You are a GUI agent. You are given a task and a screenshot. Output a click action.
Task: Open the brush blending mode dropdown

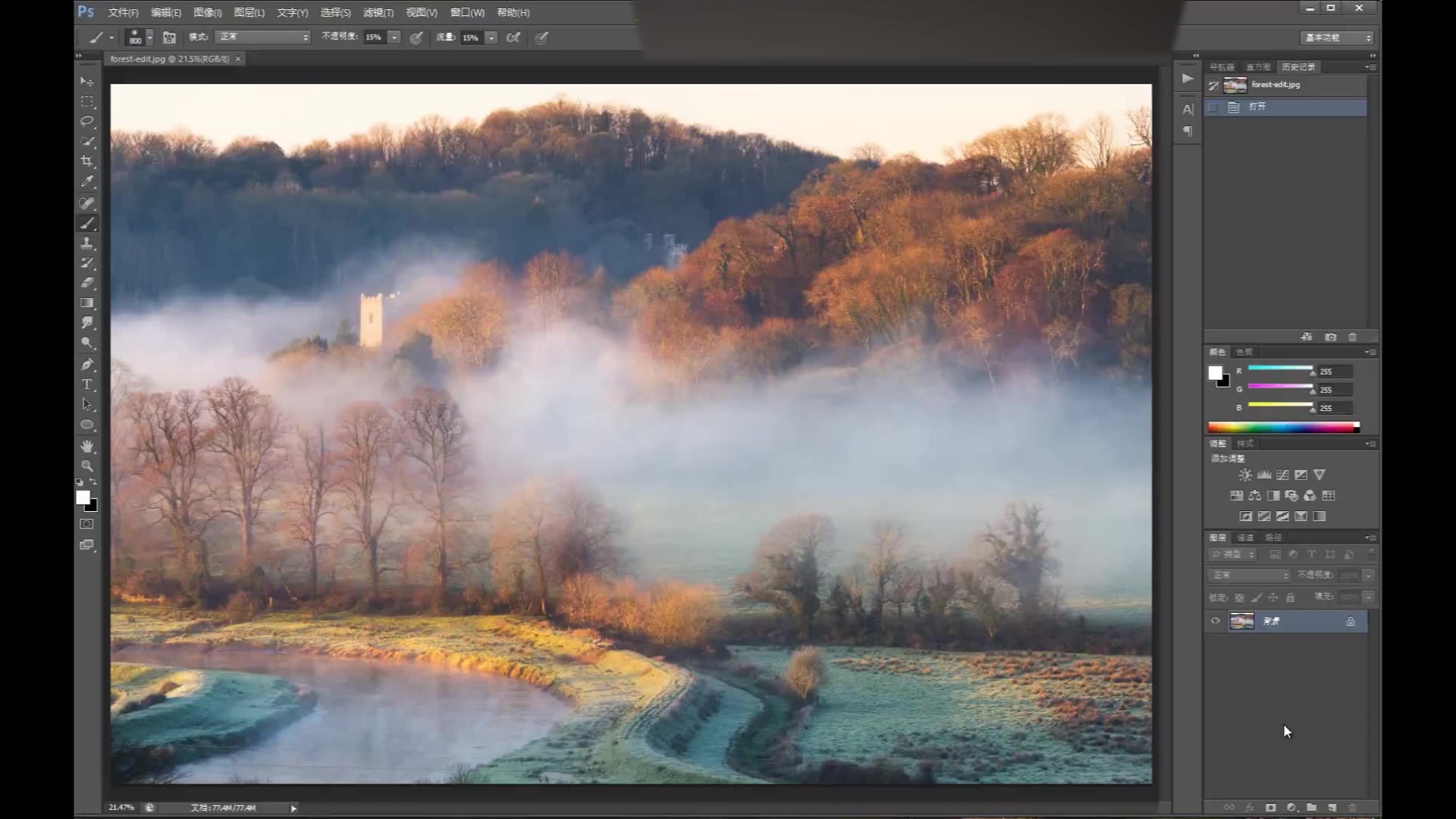[x=262, y=37]
